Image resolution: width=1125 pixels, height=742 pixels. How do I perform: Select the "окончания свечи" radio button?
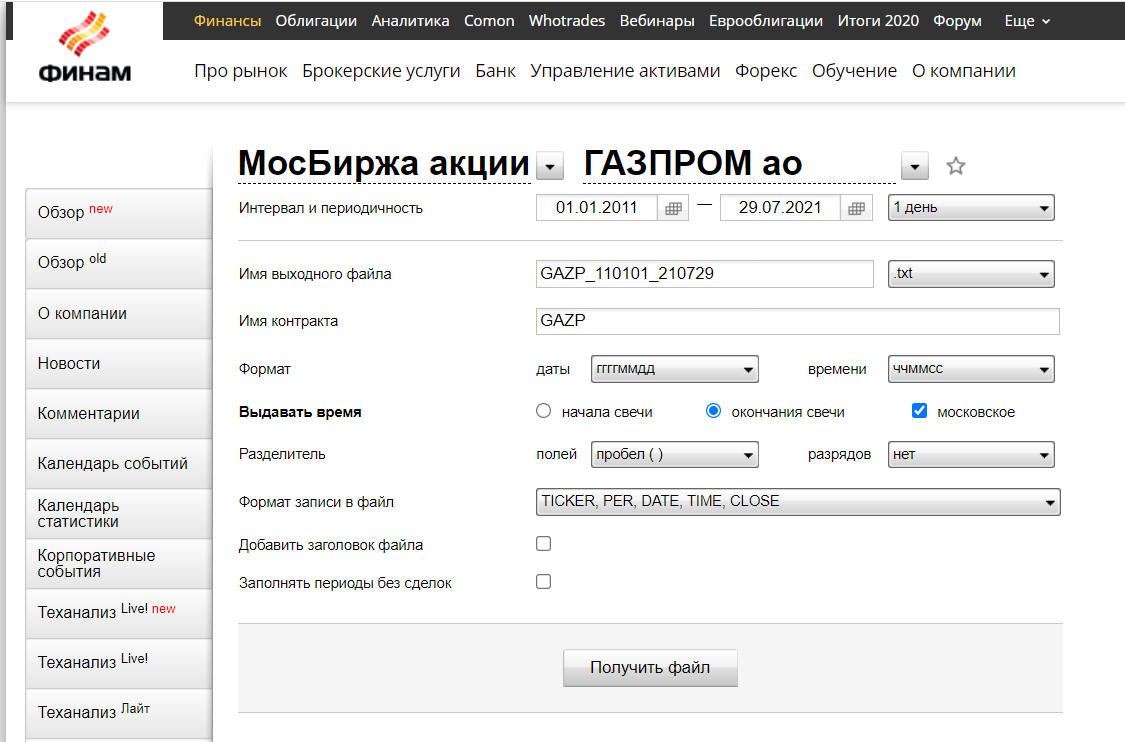click(713, 410)
